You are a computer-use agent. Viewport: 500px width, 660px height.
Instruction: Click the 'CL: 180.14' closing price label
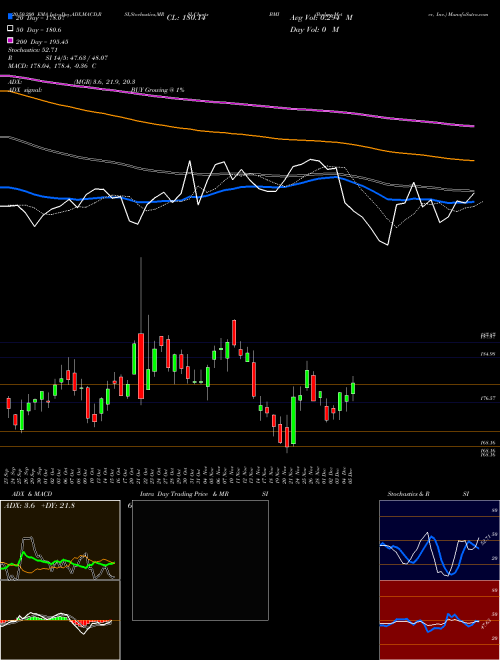coord(188,18)
